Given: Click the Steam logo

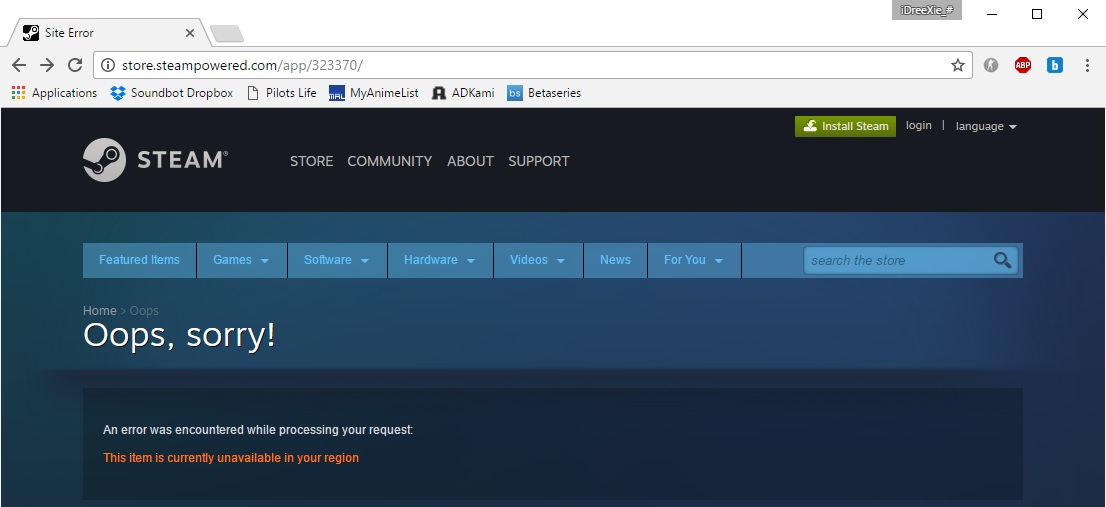Looking at the screenshot, I should [155, 160].
